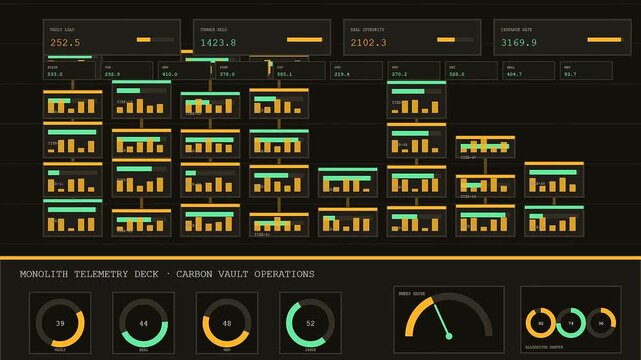Select the allocation donut showing 74
The height and width of the screenshot is (360, 641).
point(571,323)
